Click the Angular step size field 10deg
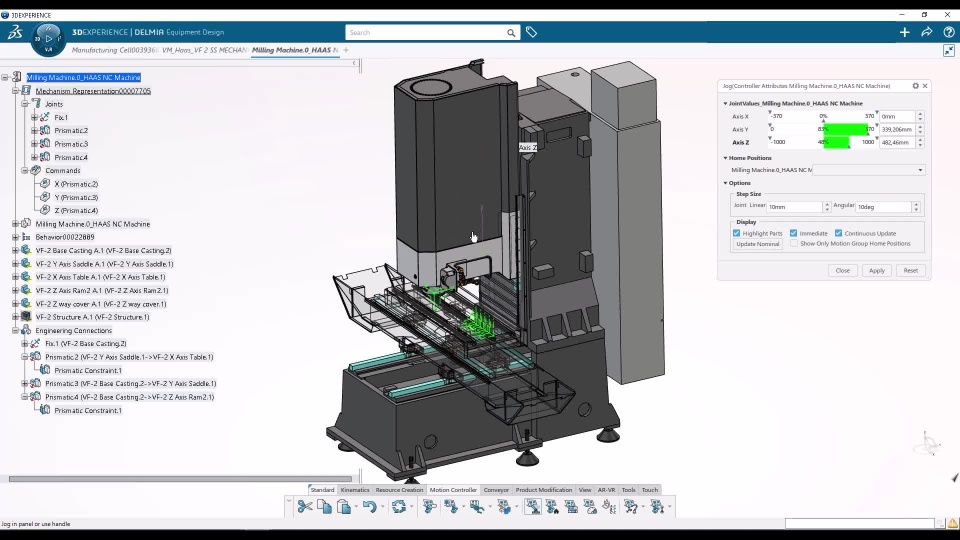This screenshot has height=540, width=960. click(884, 207)
